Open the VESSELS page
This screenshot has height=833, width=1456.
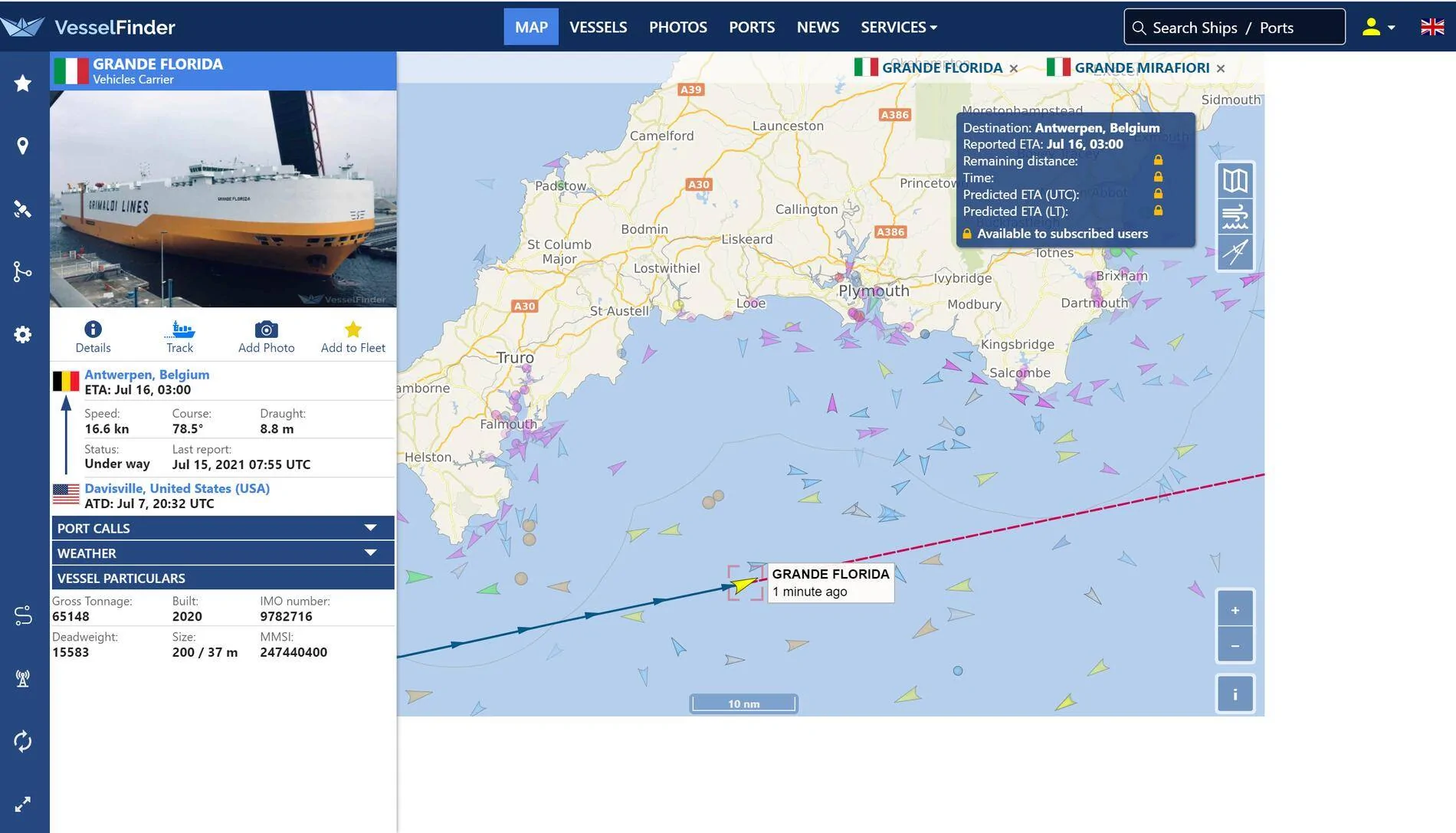pyautogui.click(x=598, y=27)
